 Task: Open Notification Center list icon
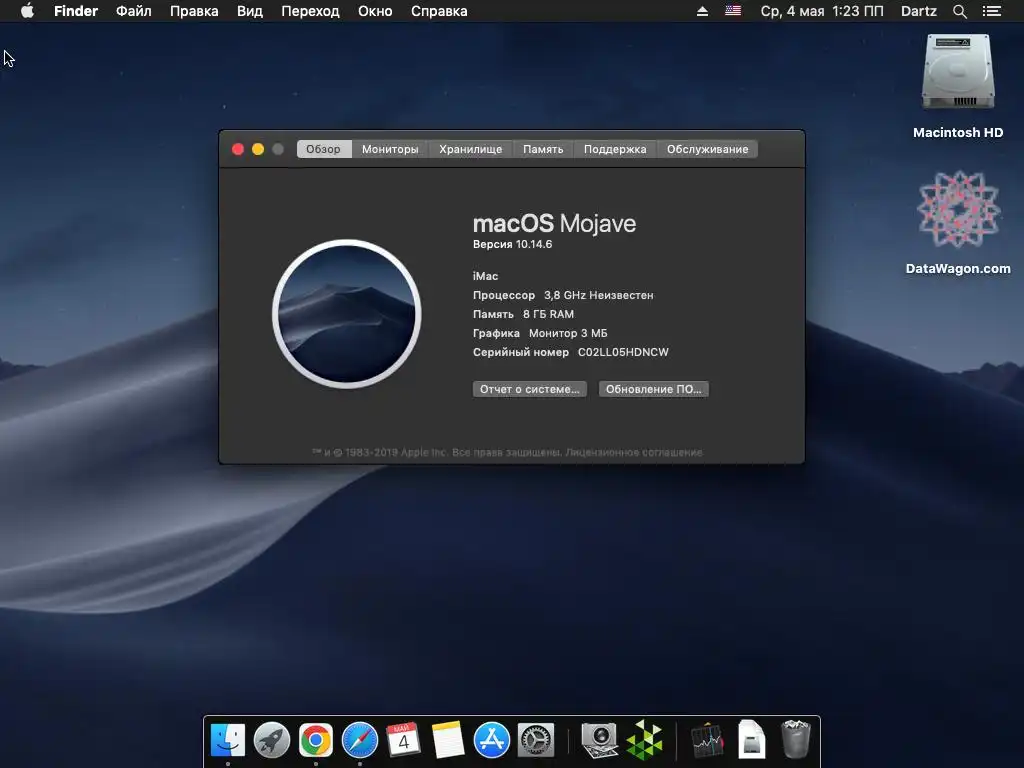[991, 11]
